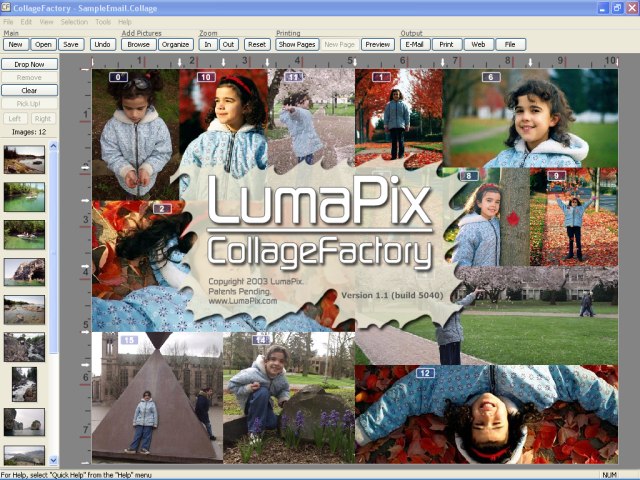Reset the zoom level
This screenshot has height=480, width=640.
[x=257, y=44]
